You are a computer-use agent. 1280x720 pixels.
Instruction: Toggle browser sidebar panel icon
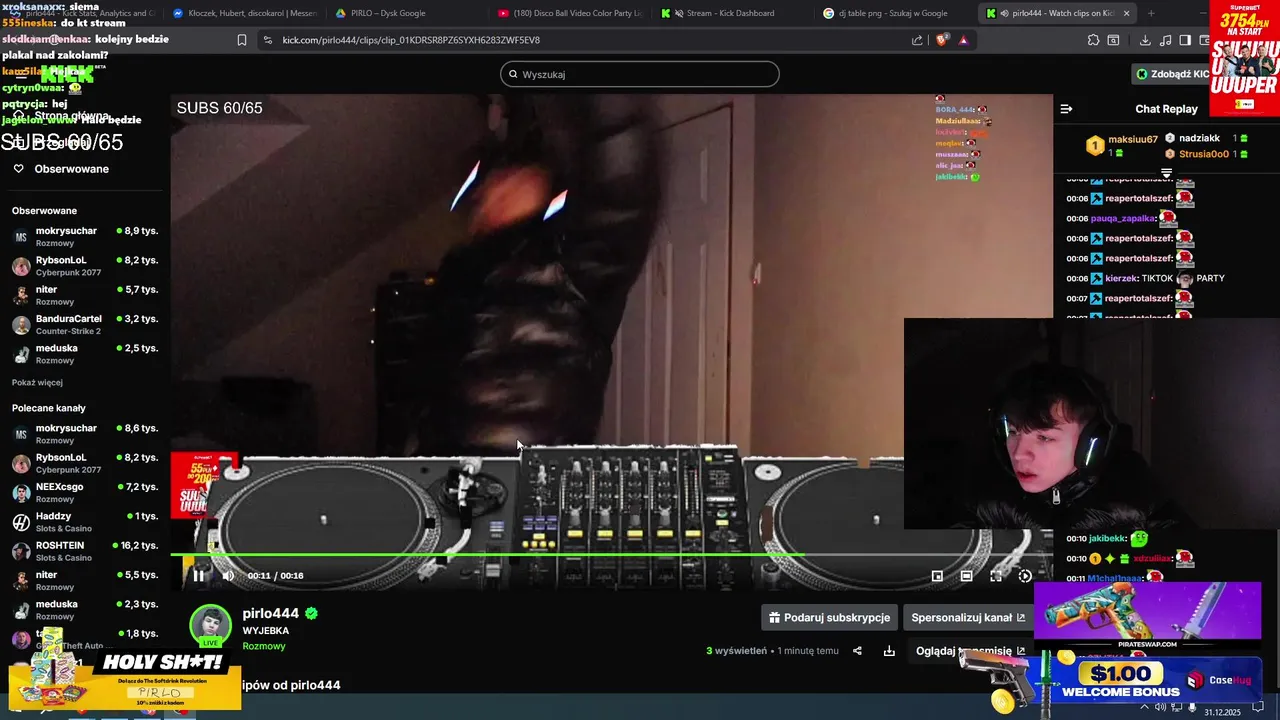(1185, 40)
